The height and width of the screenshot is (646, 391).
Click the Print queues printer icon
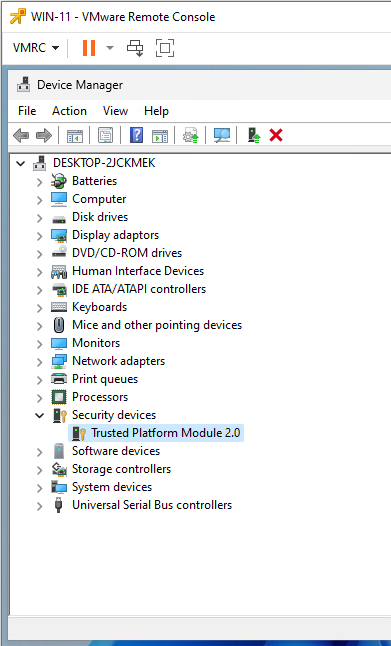click(x=59, y=379)
